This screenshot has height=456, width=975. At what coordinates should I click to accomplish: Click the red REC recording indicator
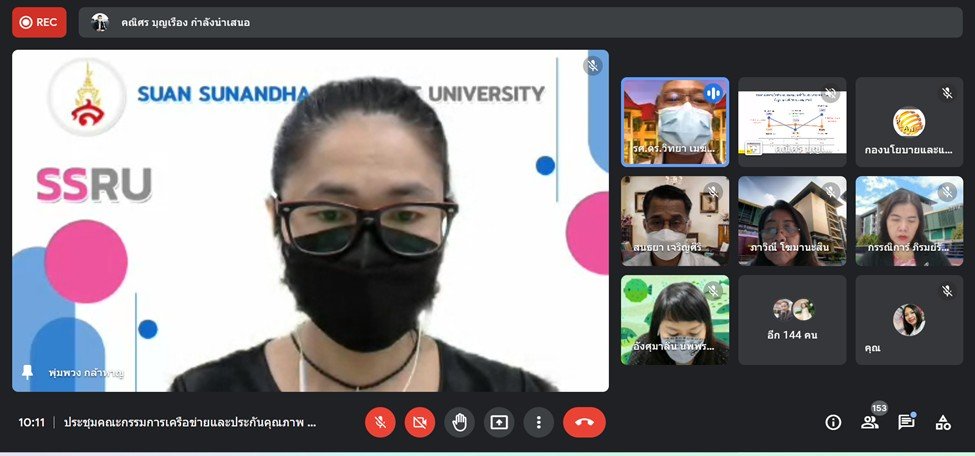[39, 22]
